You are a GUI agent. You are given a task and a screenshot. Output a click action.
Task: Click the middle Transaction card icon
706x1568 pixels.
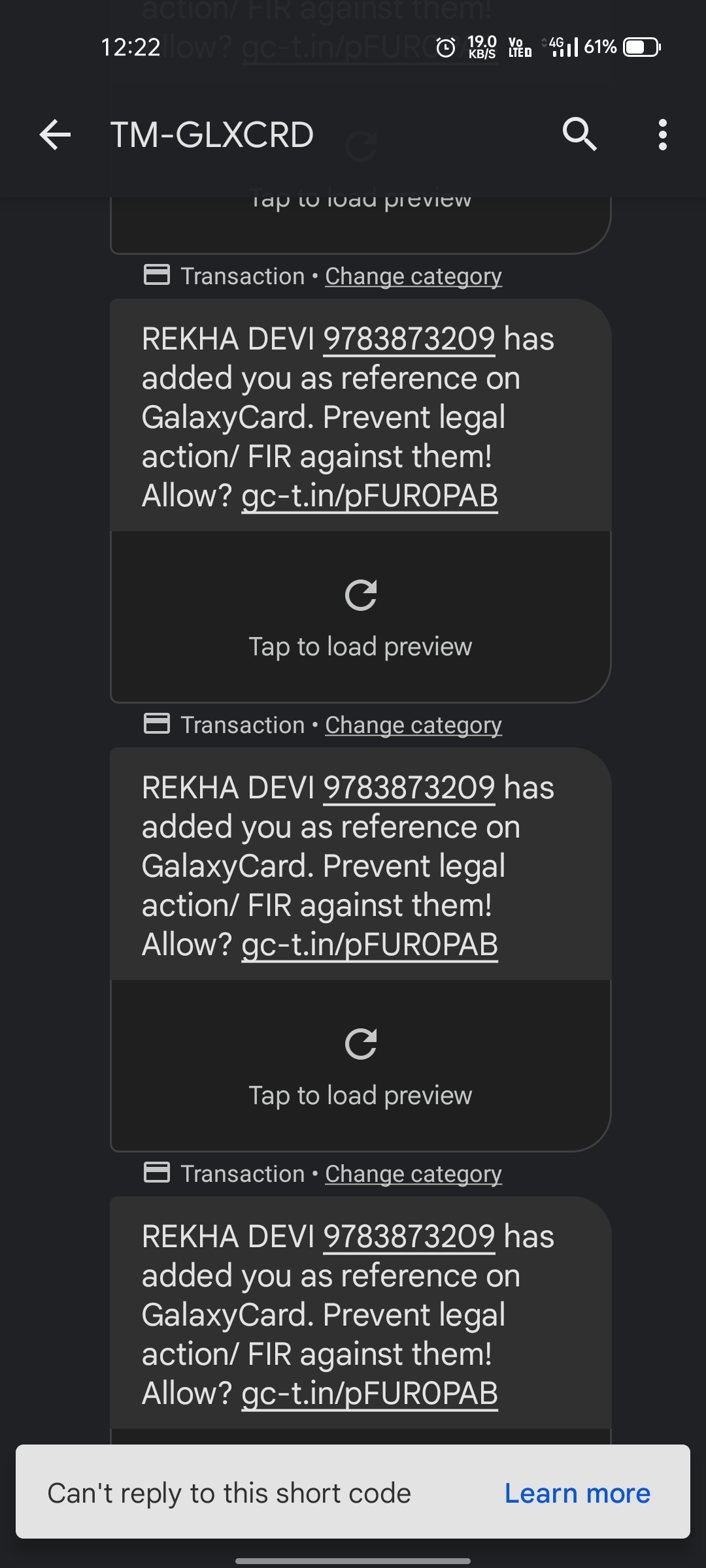[x=157, y=724]
